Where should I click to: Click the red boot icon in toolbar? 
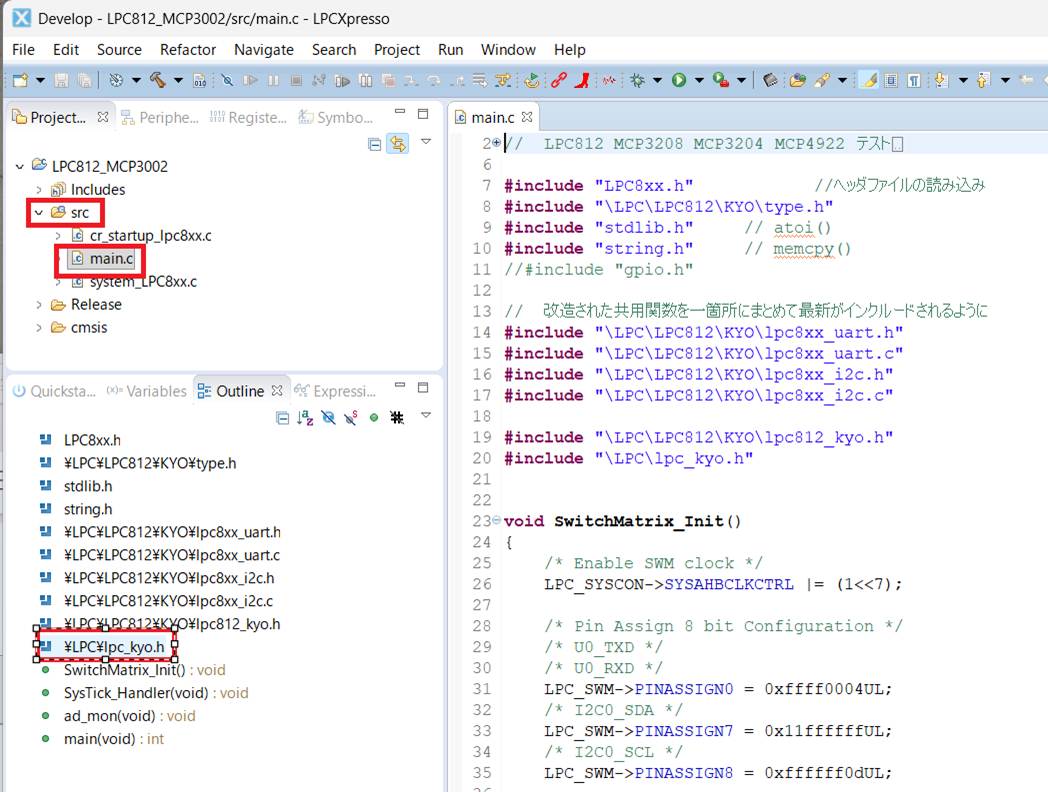[582, 80]
